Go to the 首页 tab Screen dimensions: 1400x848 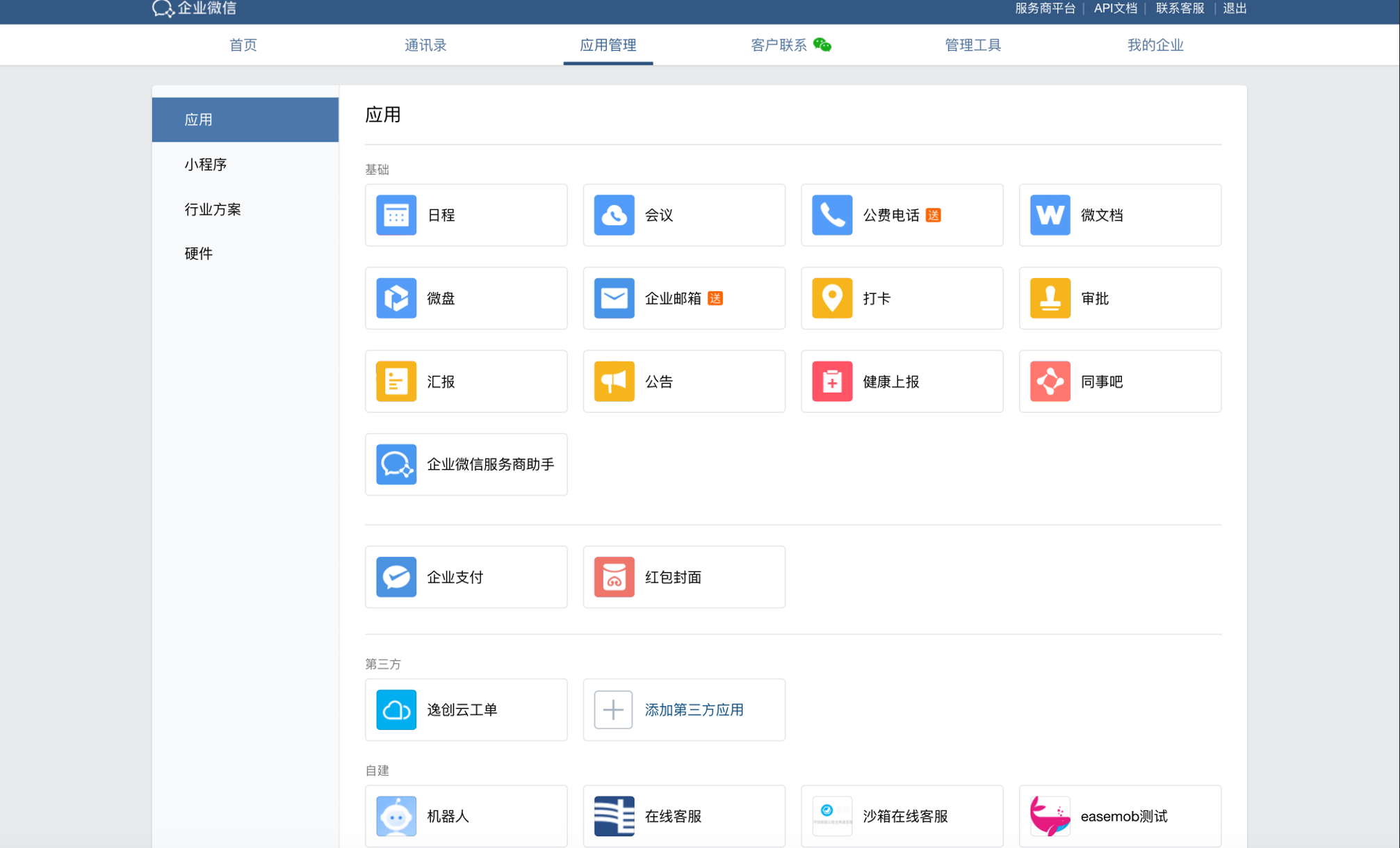[243, 45]
